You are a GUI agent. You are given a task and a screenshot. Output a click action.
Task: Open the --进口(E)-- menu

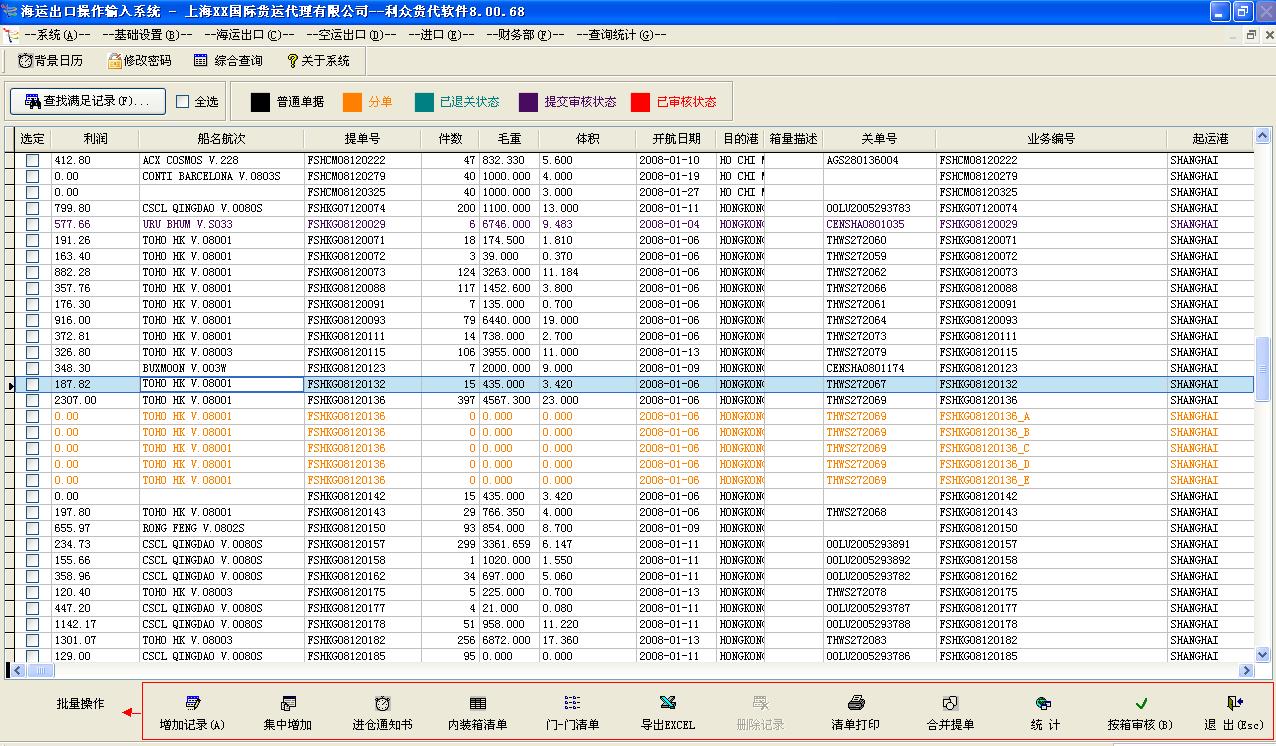(x=441, y=35)
